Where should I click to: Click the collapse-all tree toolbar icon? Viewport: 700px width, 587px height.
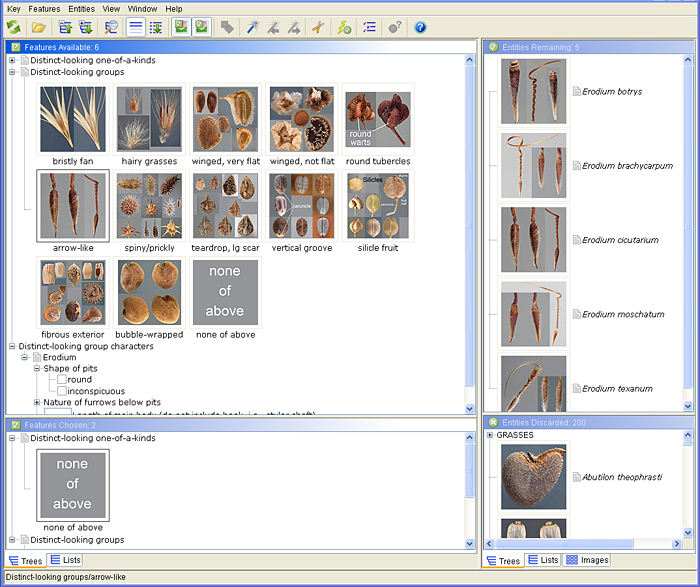click(x=65, y=28)
